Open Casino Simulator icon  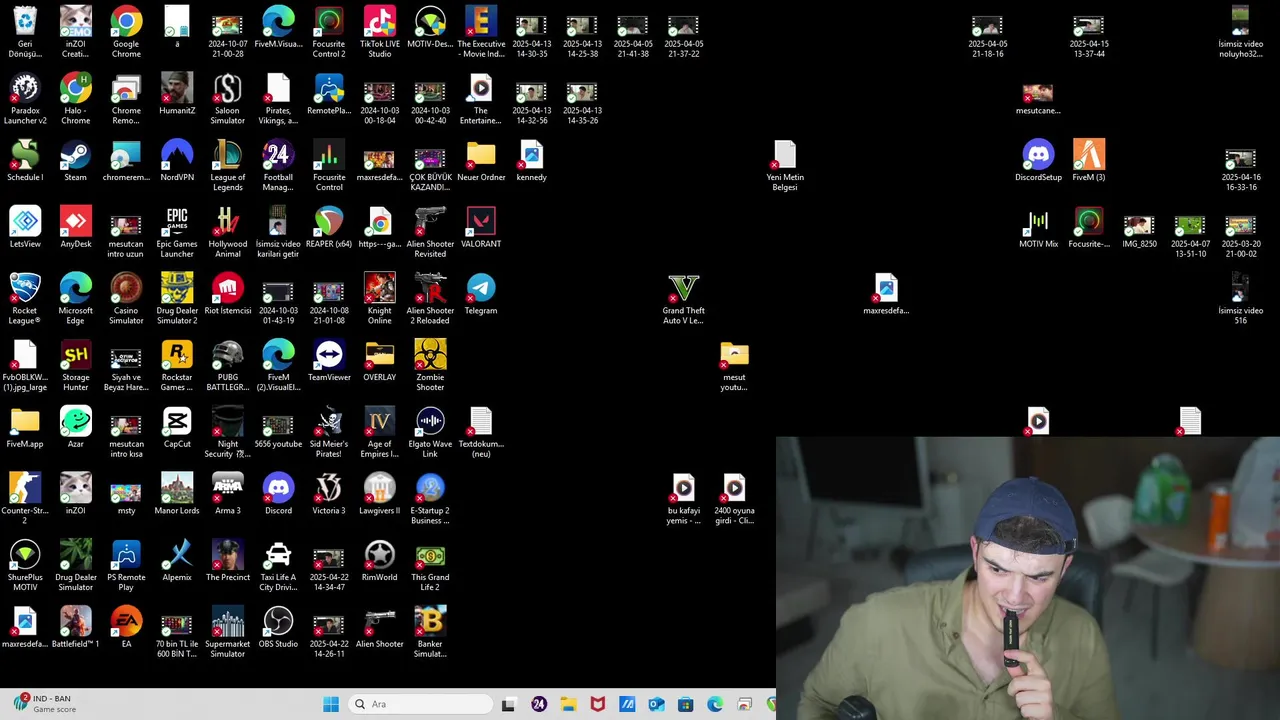[x=126, y=298]
